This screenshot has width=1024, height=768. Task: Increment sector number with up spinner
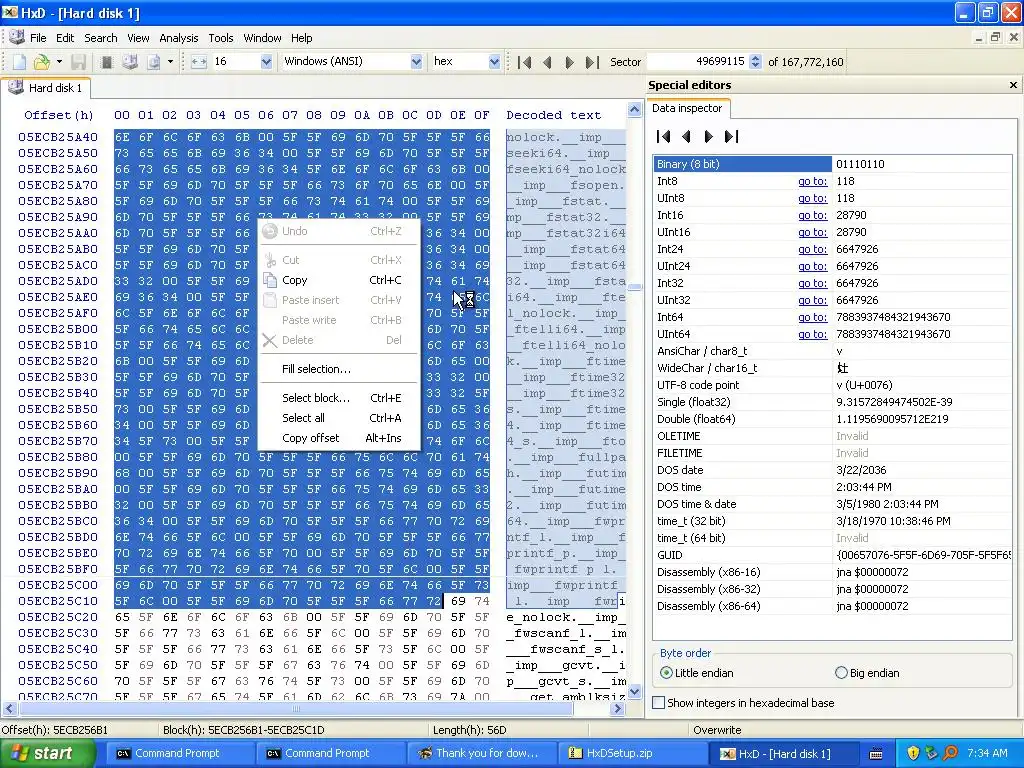pos(756,58)
